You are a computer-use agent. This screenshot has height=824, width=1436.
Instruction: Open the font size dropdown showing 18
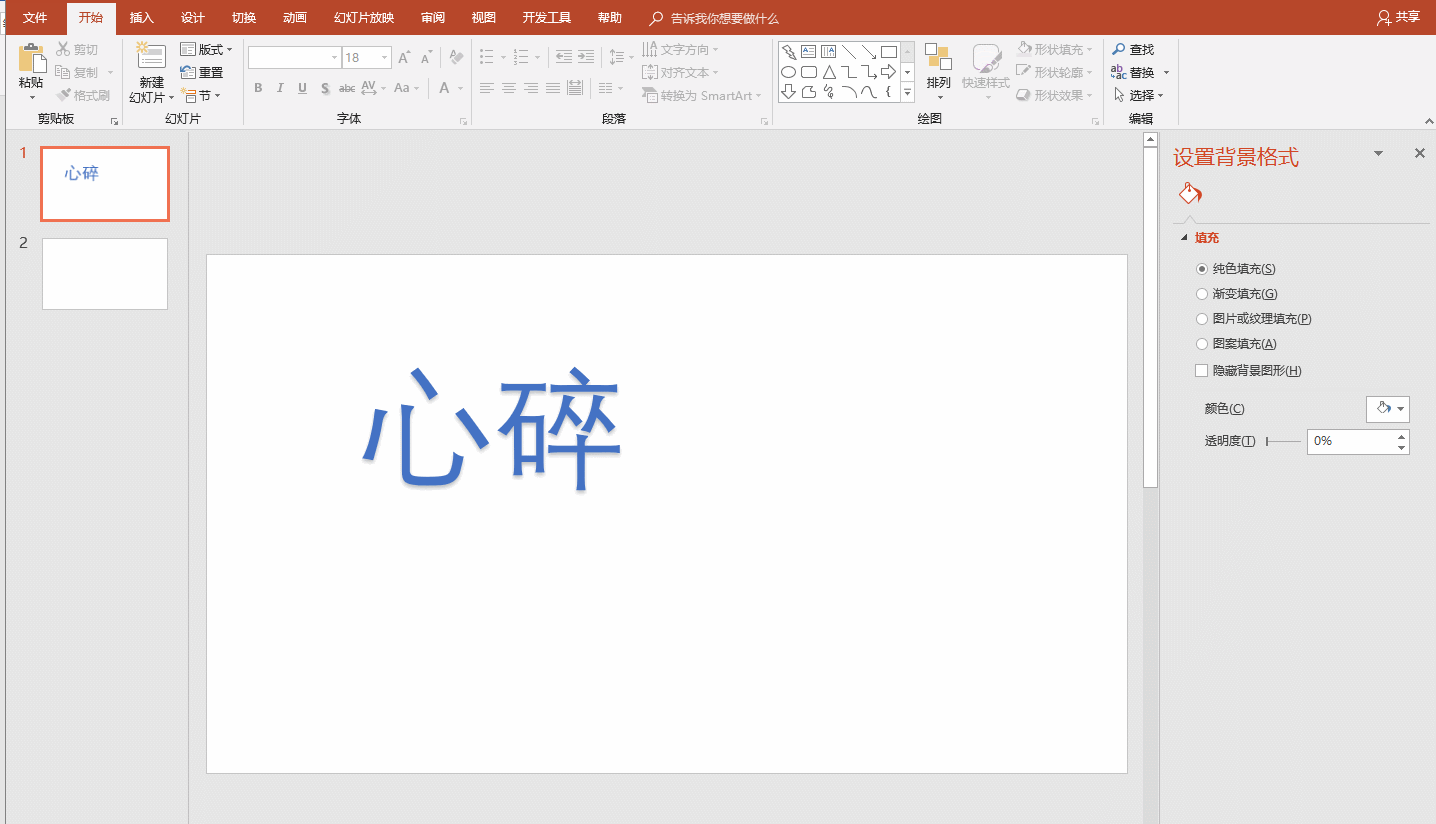point(384,58)
